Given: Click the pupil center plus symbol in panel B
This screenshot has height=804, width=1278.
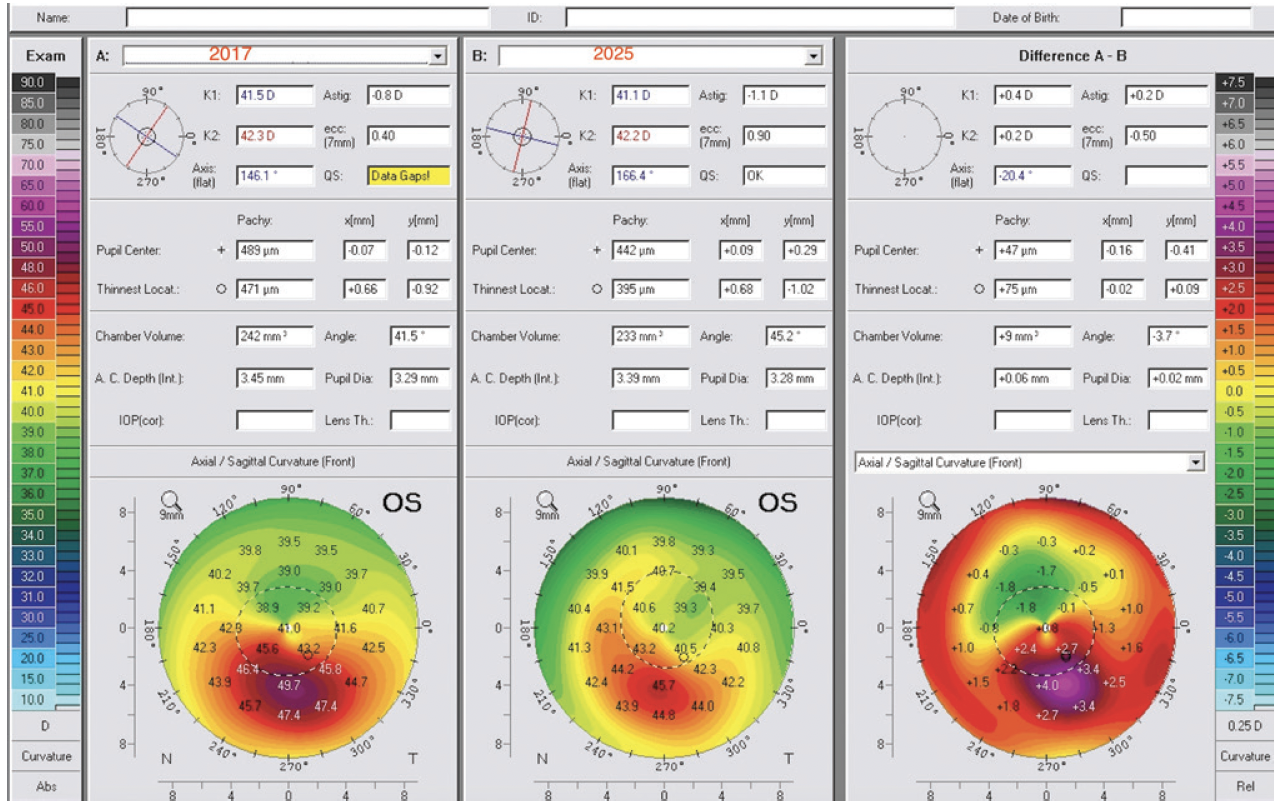Looking at the screenshot, I should (598, 250).
